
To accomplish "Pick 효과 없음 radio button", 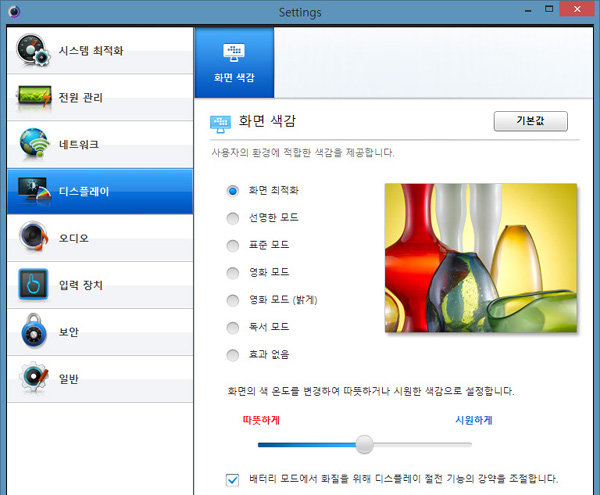I will [x=233, y=355].
